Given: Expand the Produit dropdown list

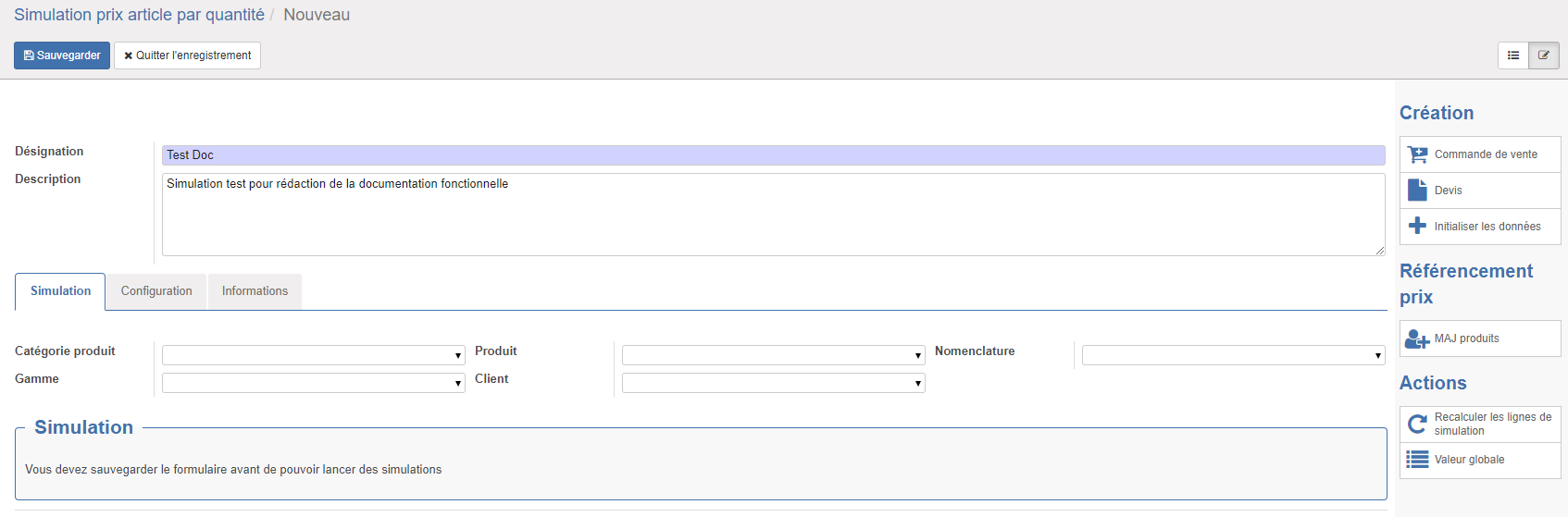Looking at the screenshot, I should 774,355.
